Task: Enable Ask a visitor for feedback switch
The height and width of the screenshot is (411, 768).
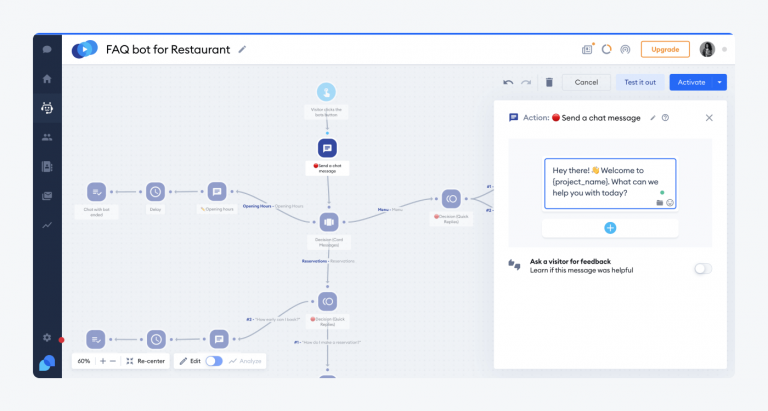Action: click(x=702, y=268)
